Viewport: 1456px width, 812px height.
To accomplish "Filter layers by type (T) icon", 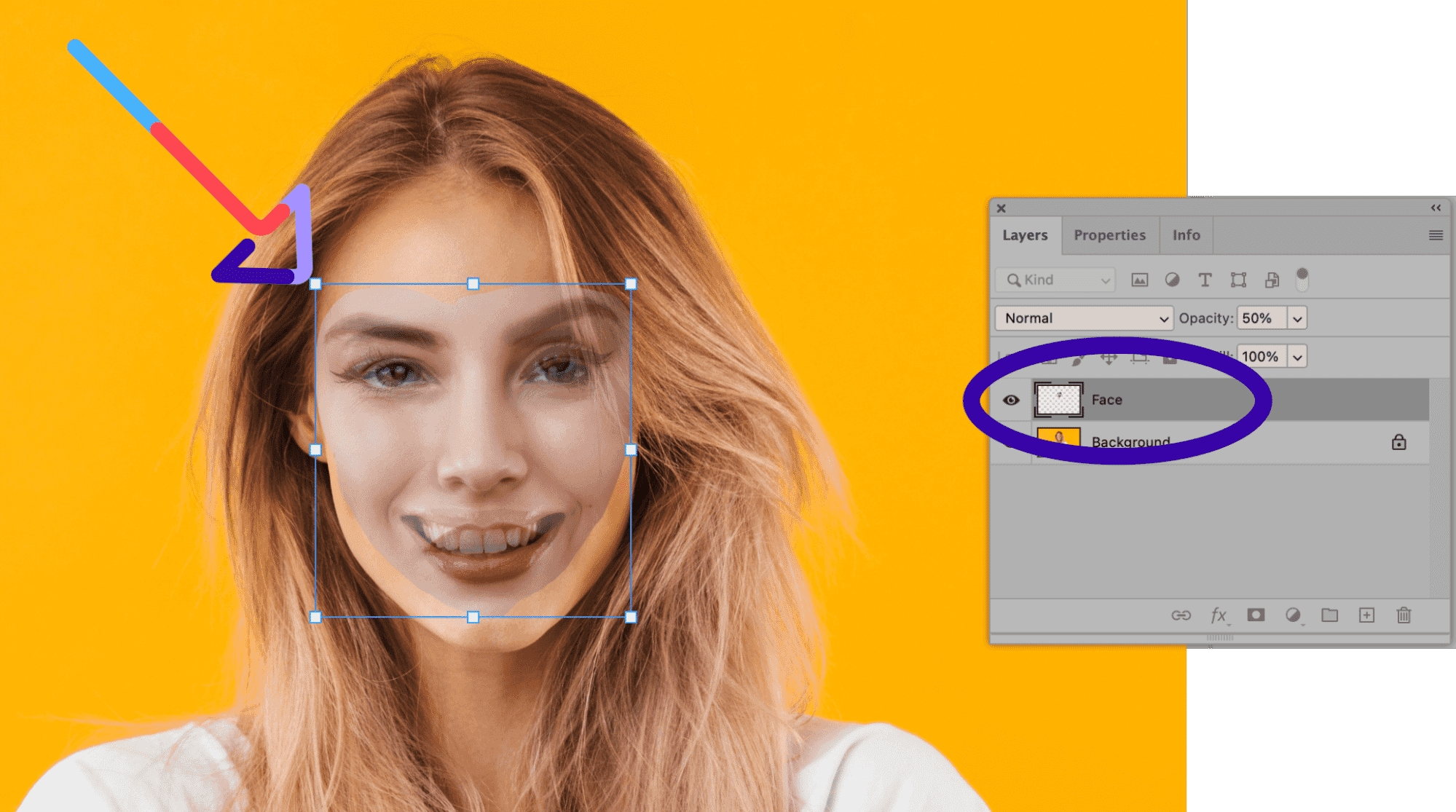I will click(x=1205, y=280).
